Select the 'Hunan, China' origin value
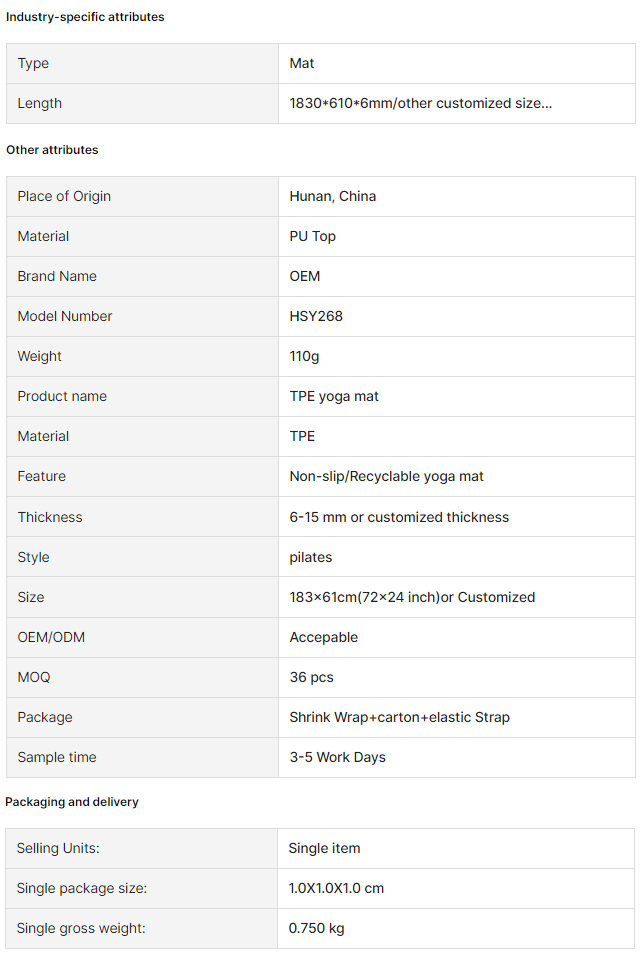Image resolution: width=641 pixels, height=960 pixels. pos(332,197)
